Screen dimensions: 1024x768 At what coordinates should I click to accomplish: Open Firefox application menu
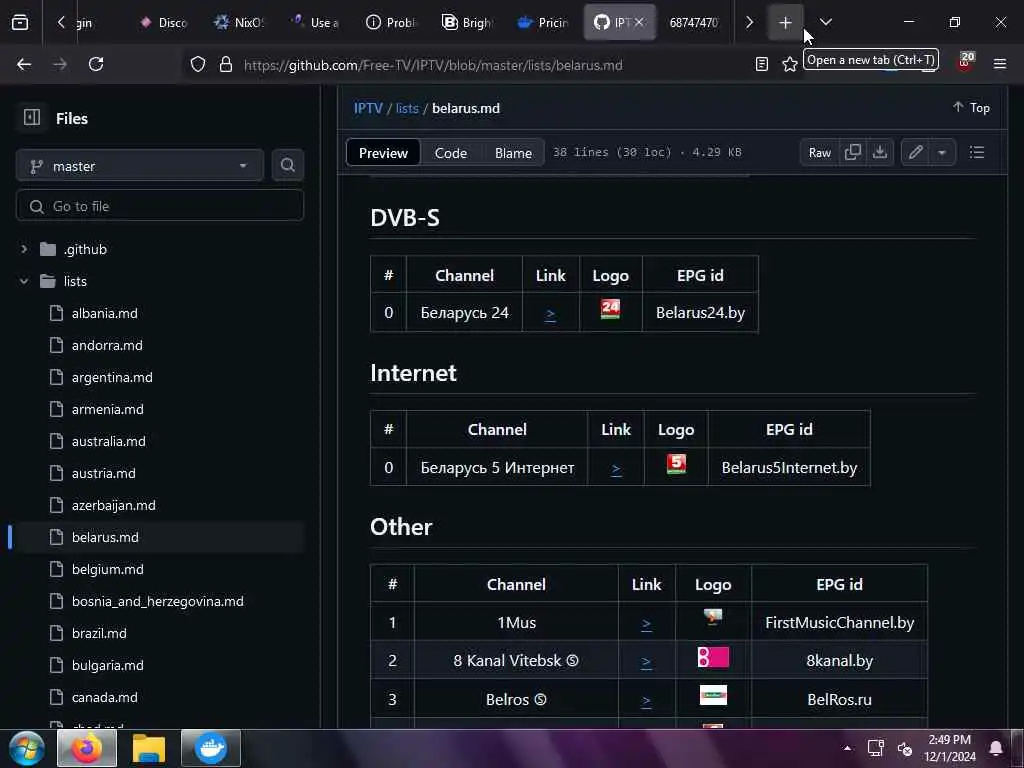(x=999, y=64)
